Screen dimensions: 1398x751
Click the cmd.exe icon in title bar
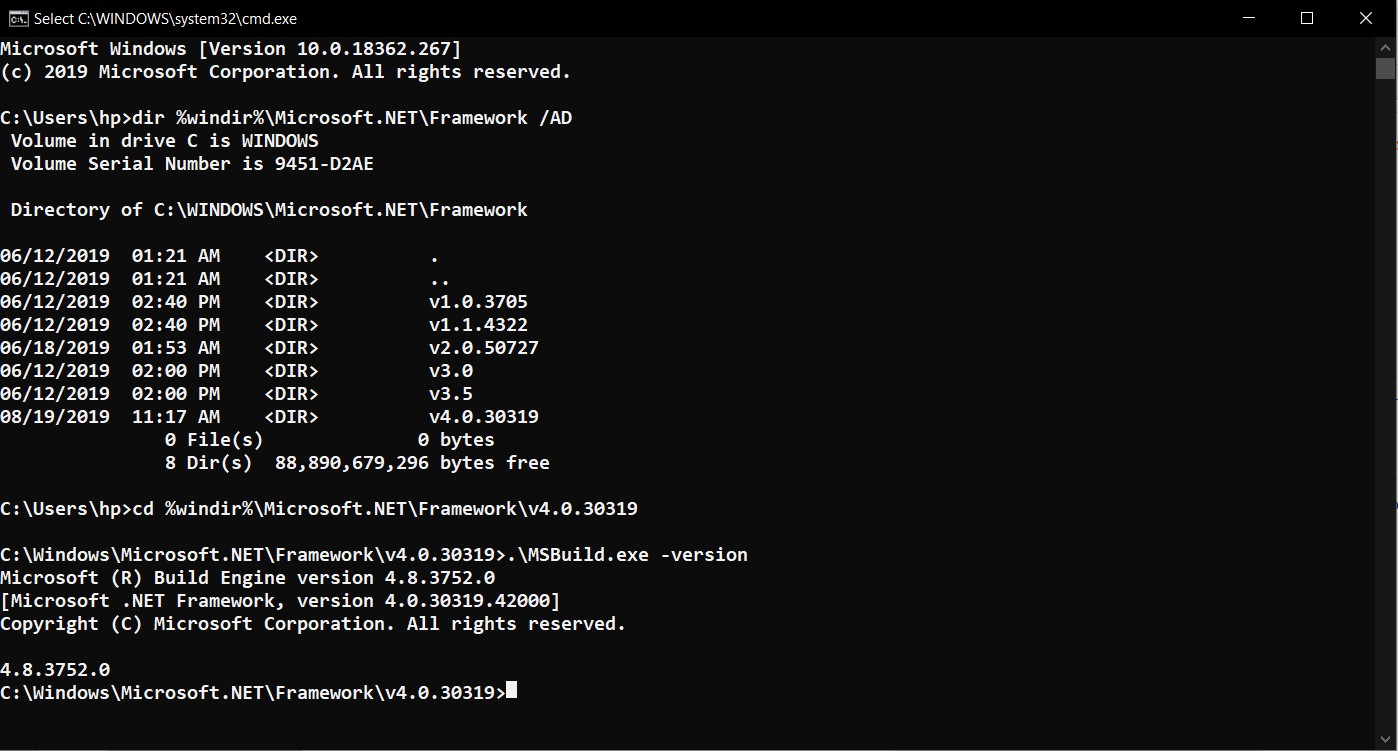point(18,18)
